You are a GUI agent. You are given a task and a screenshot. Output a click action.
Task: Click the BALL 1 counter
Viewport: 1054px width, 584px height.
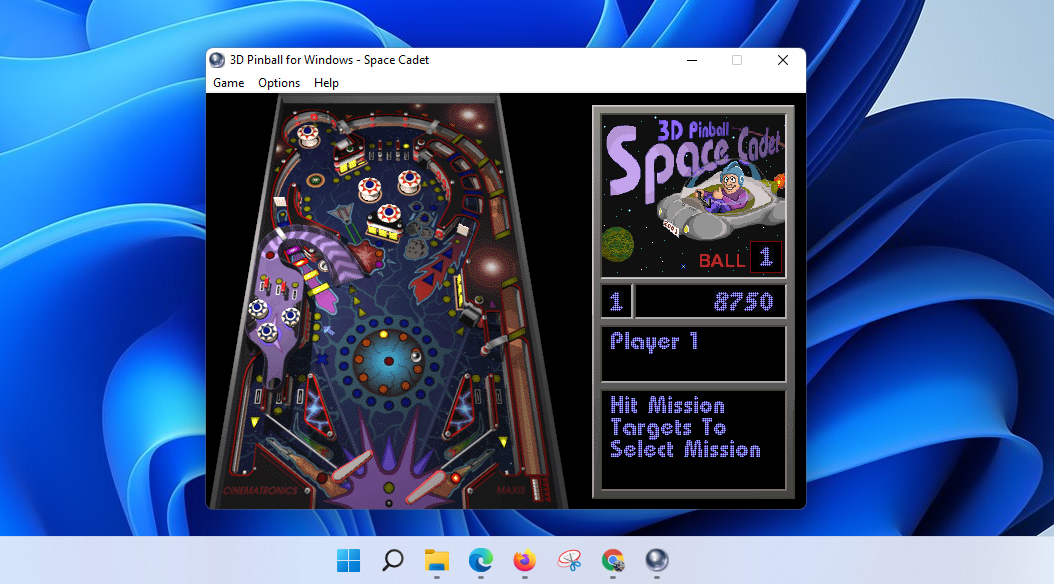tap(739, 259)
